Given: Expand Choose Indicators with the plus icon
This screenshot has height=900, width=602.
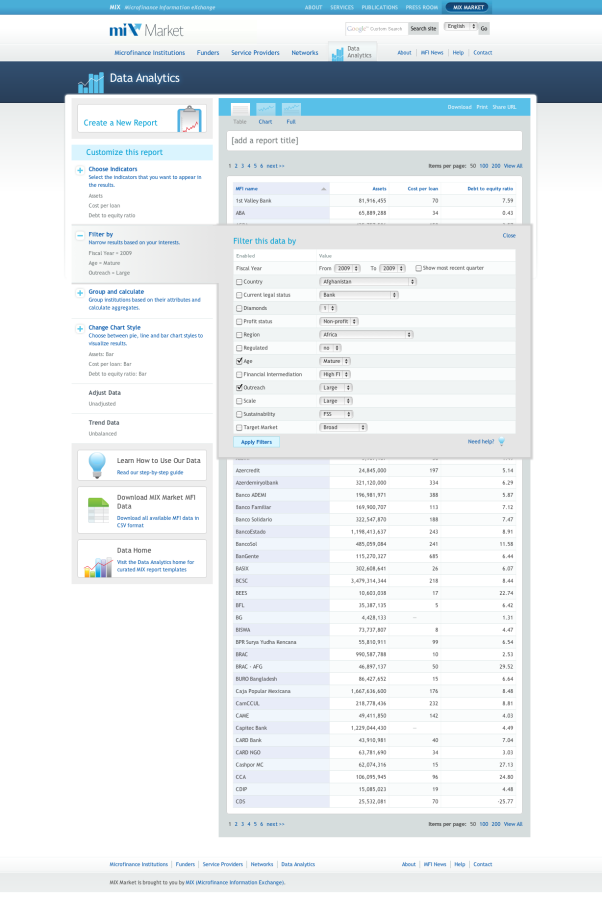Looking at the screenshot, I should click(x=80, y=170).
